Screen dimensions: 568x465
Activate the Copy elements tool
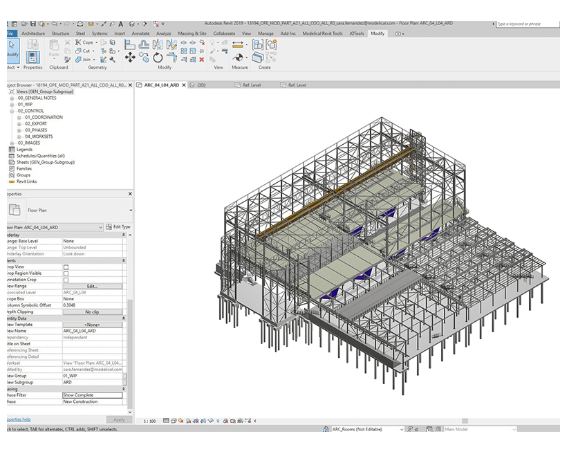coord(144,57)
